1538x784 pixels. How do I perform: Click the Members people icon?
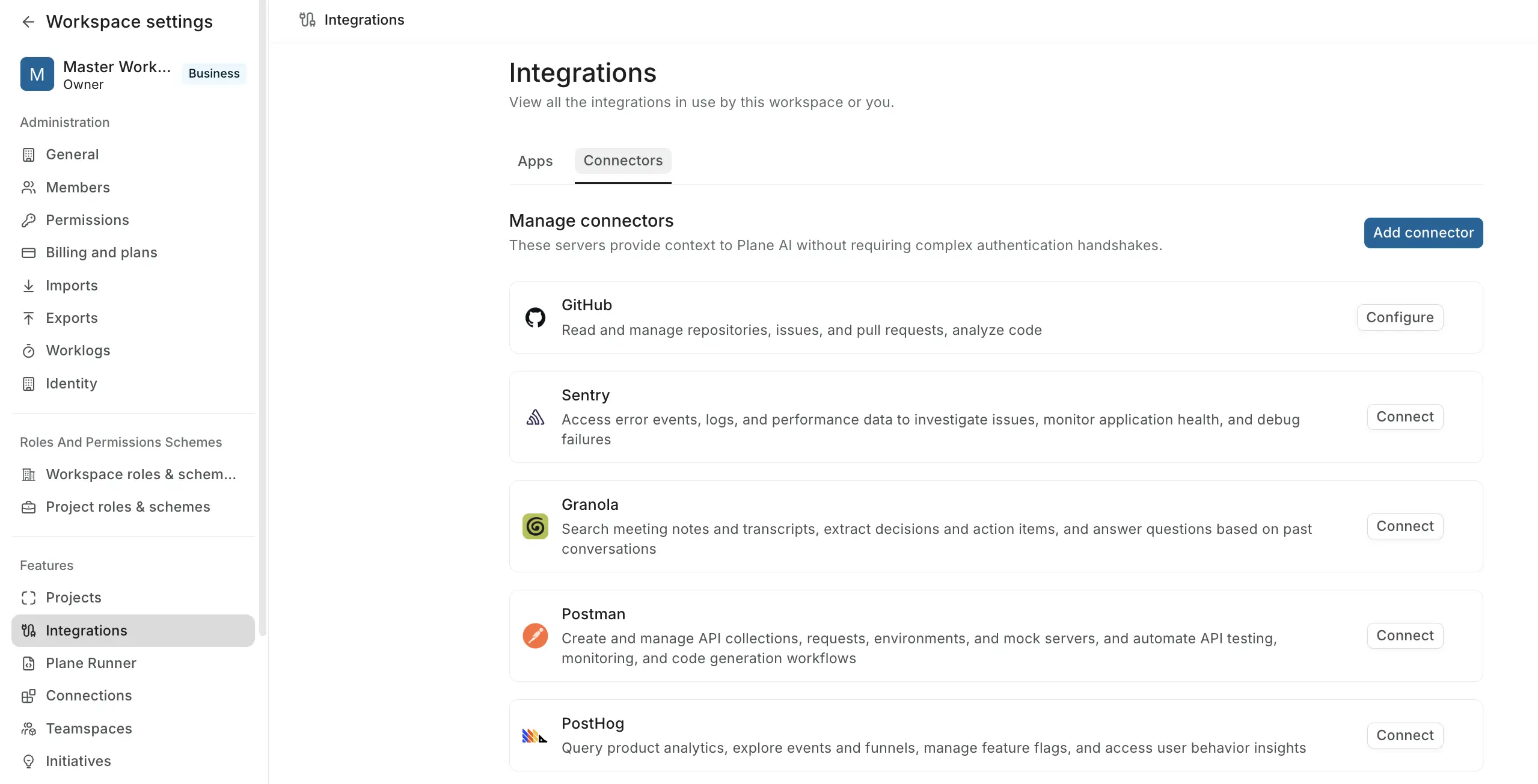click(28, 188)
